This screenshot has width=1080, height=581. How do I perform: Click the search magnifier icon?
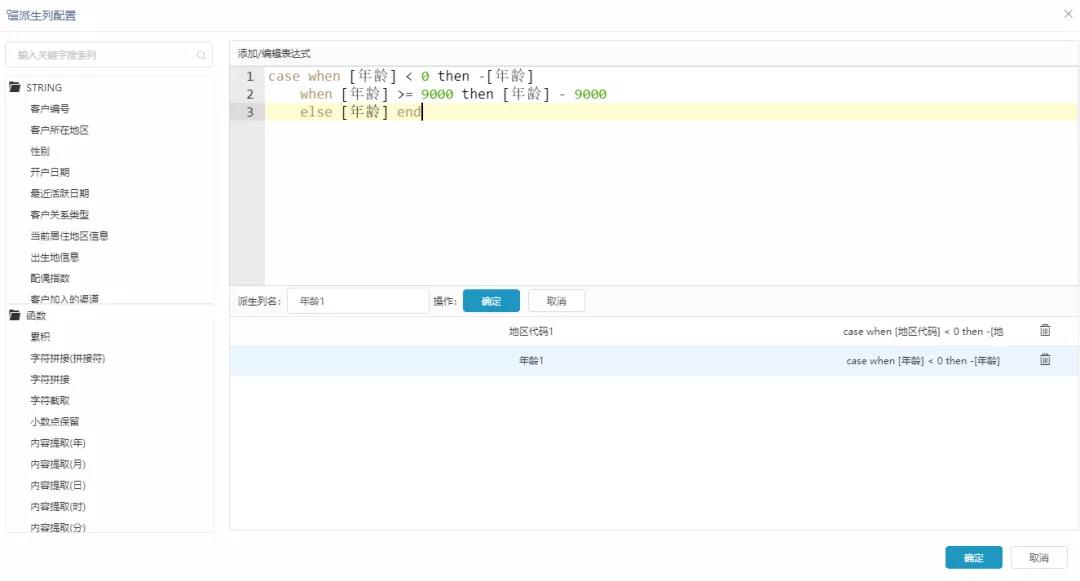201,55
